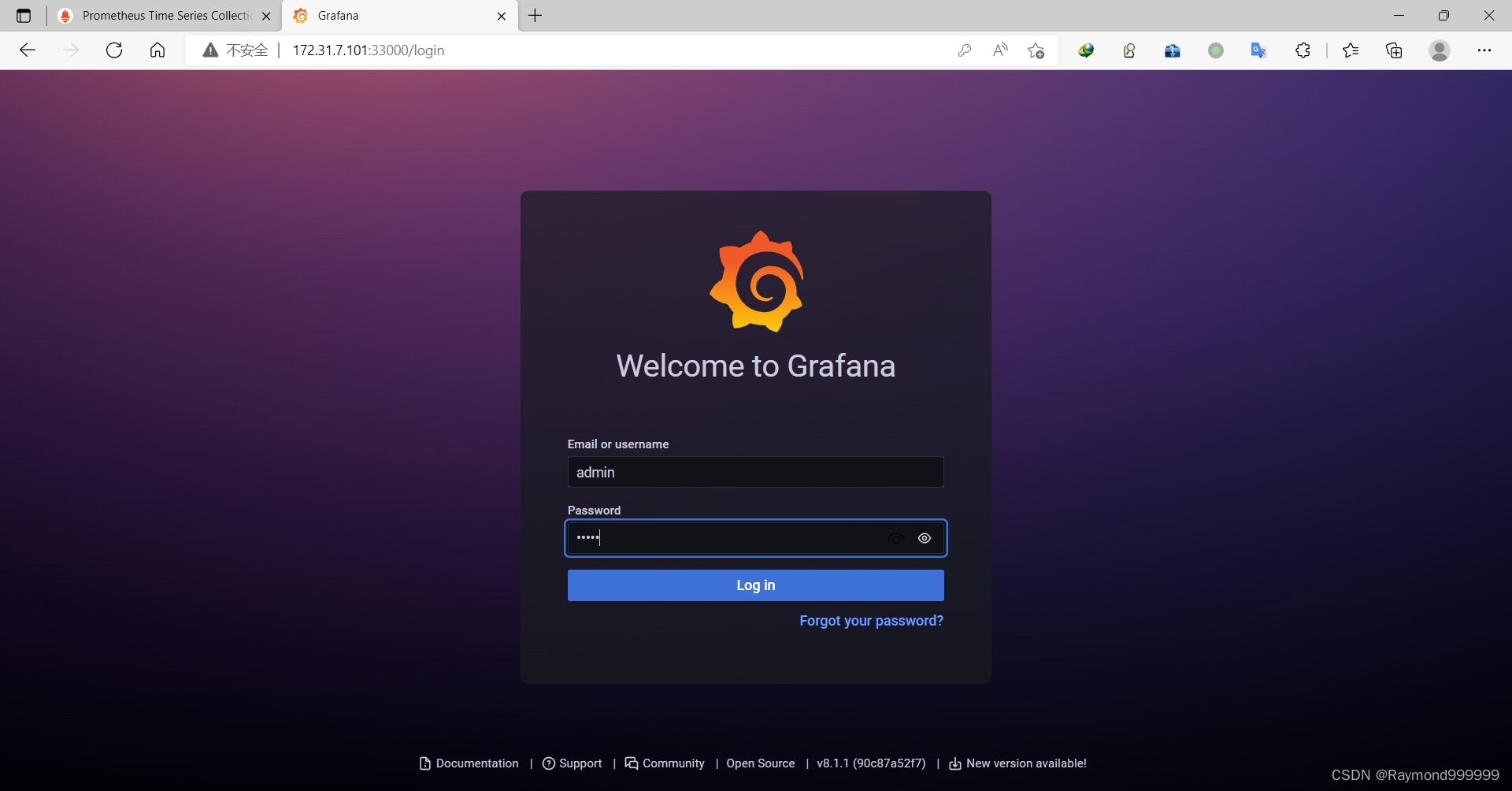Click the Log in button
This screenshot has width=1512, height=791.
point(755,585)
